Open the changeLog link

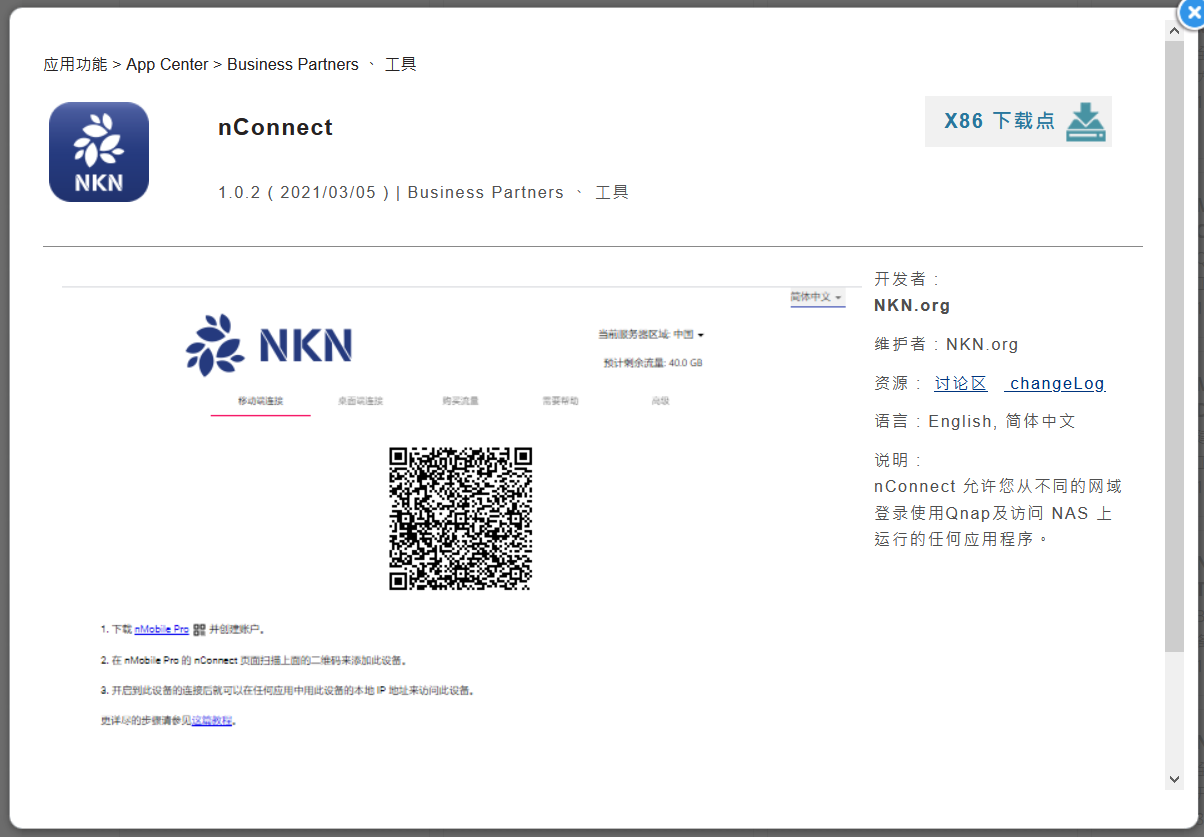[x=1055, y=383]
